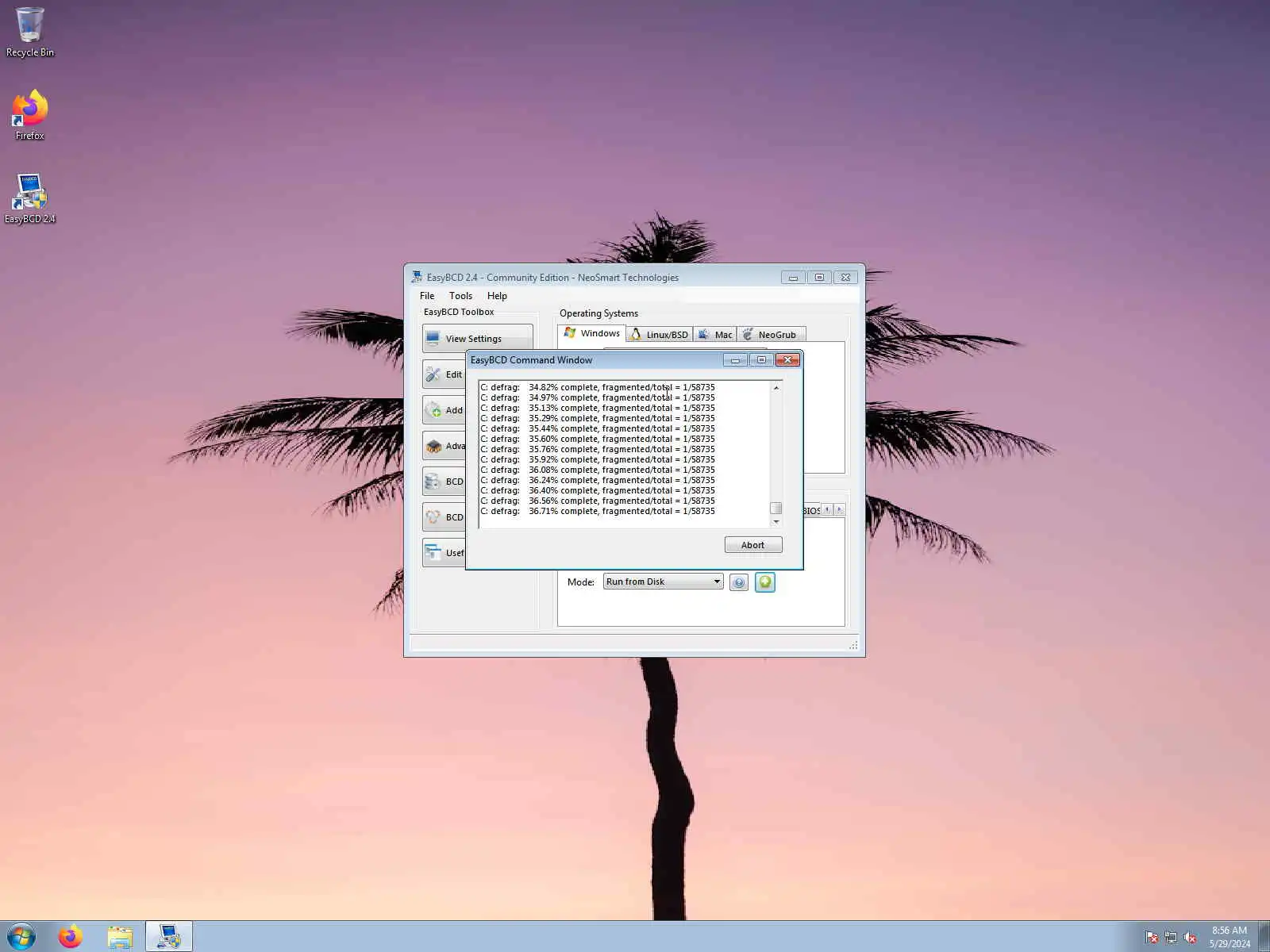Open the Help menu in EasyBCD

(497, 296)
